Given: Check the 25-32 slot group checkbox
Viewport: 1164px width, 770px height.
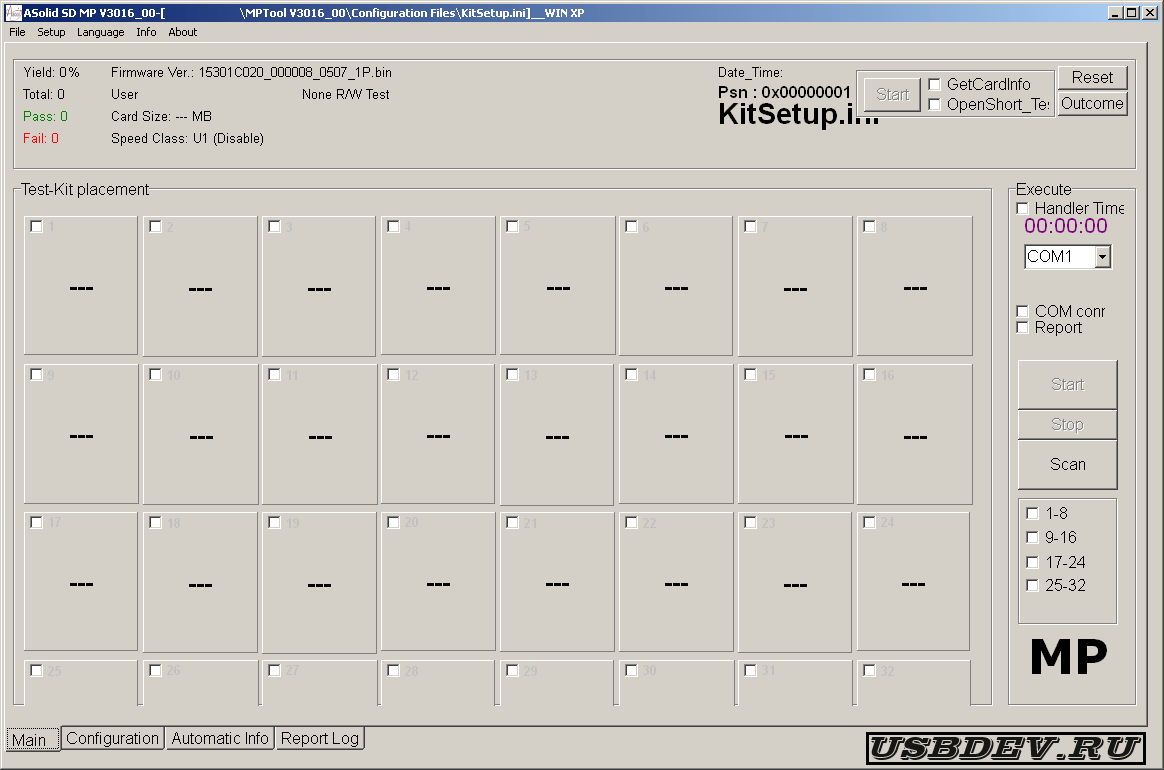Looking at the screenshot, I should coord(1032,585).
